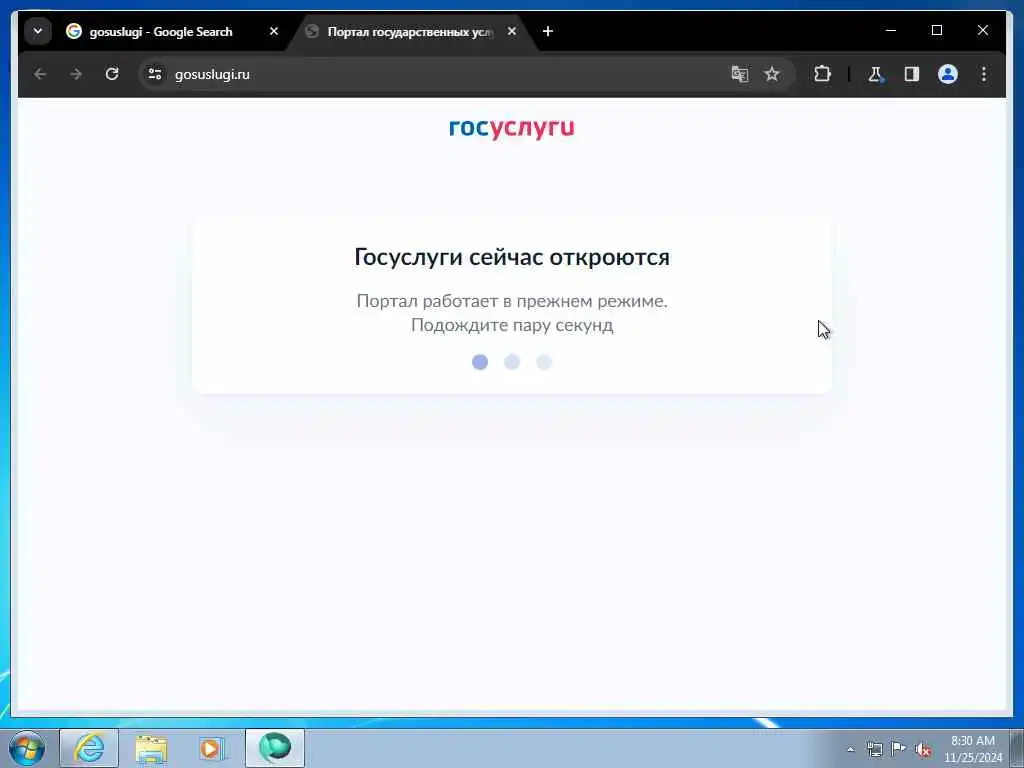This screenshot has height=768, width=1024.
Task: Bookmark this tab with the star icon
Action: coord(772,74)
